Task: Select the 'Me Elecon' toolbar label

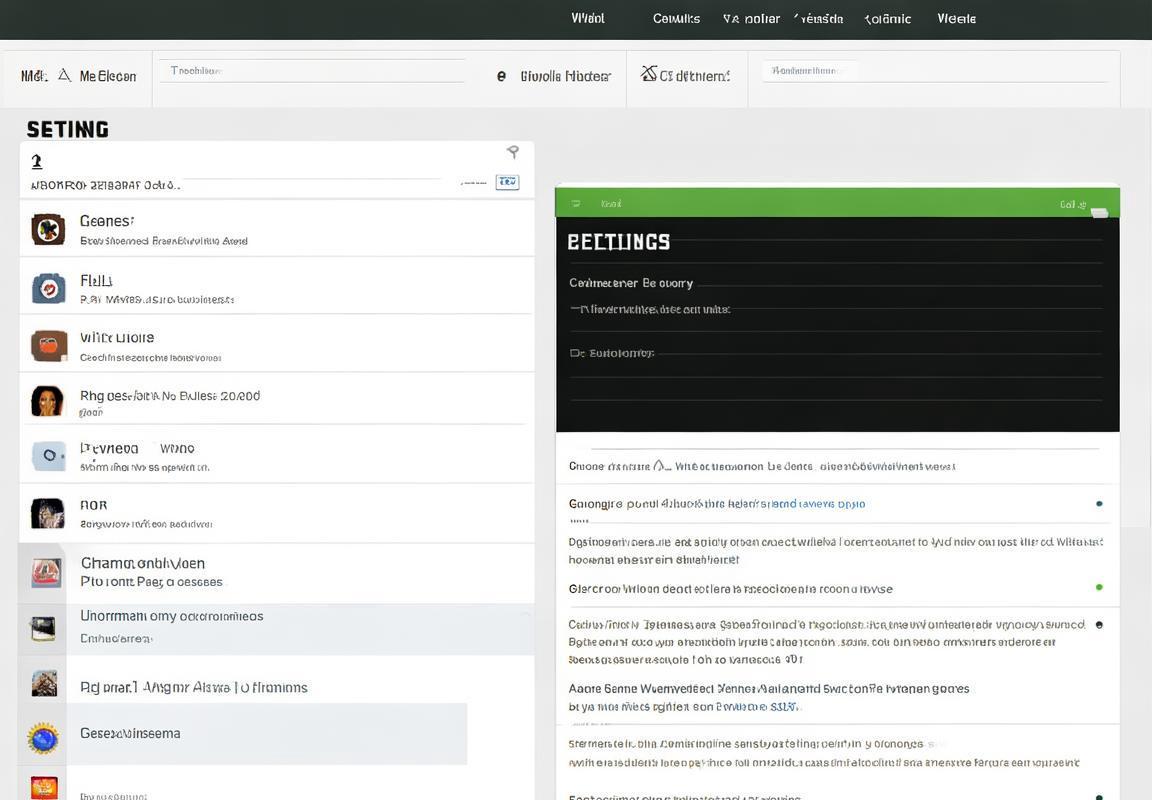Action: coord(108,76)
